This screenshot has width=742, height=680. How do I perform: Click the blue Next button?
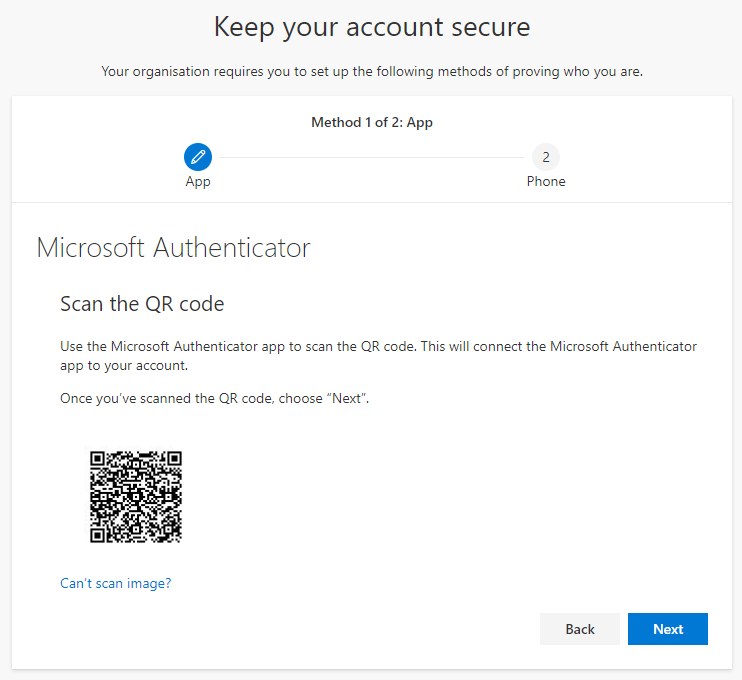pyautogui.click(x=668, y=629)
